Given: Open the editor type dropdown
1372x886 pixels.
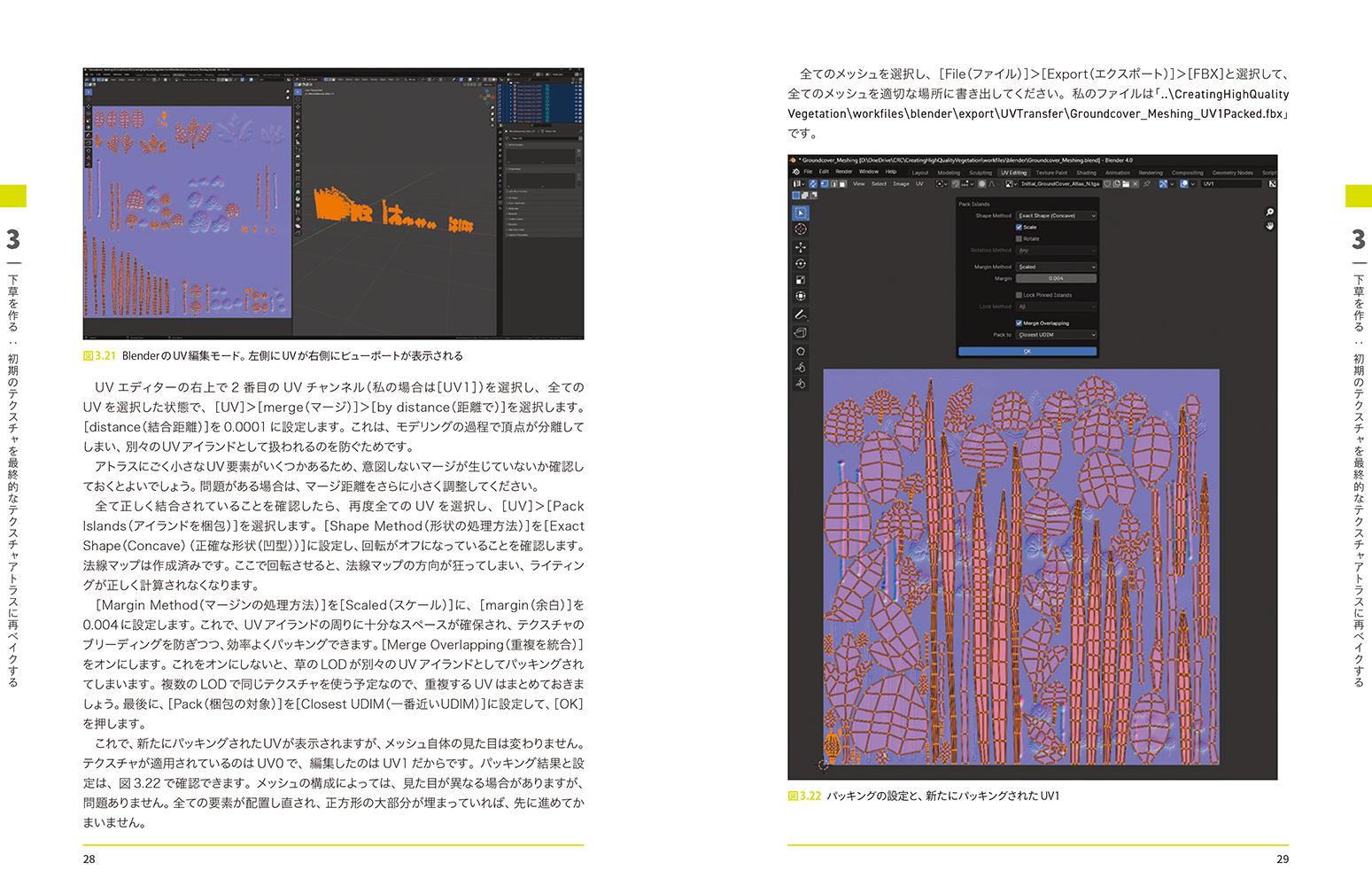Looking at the screenshot, I should [798, 184].
